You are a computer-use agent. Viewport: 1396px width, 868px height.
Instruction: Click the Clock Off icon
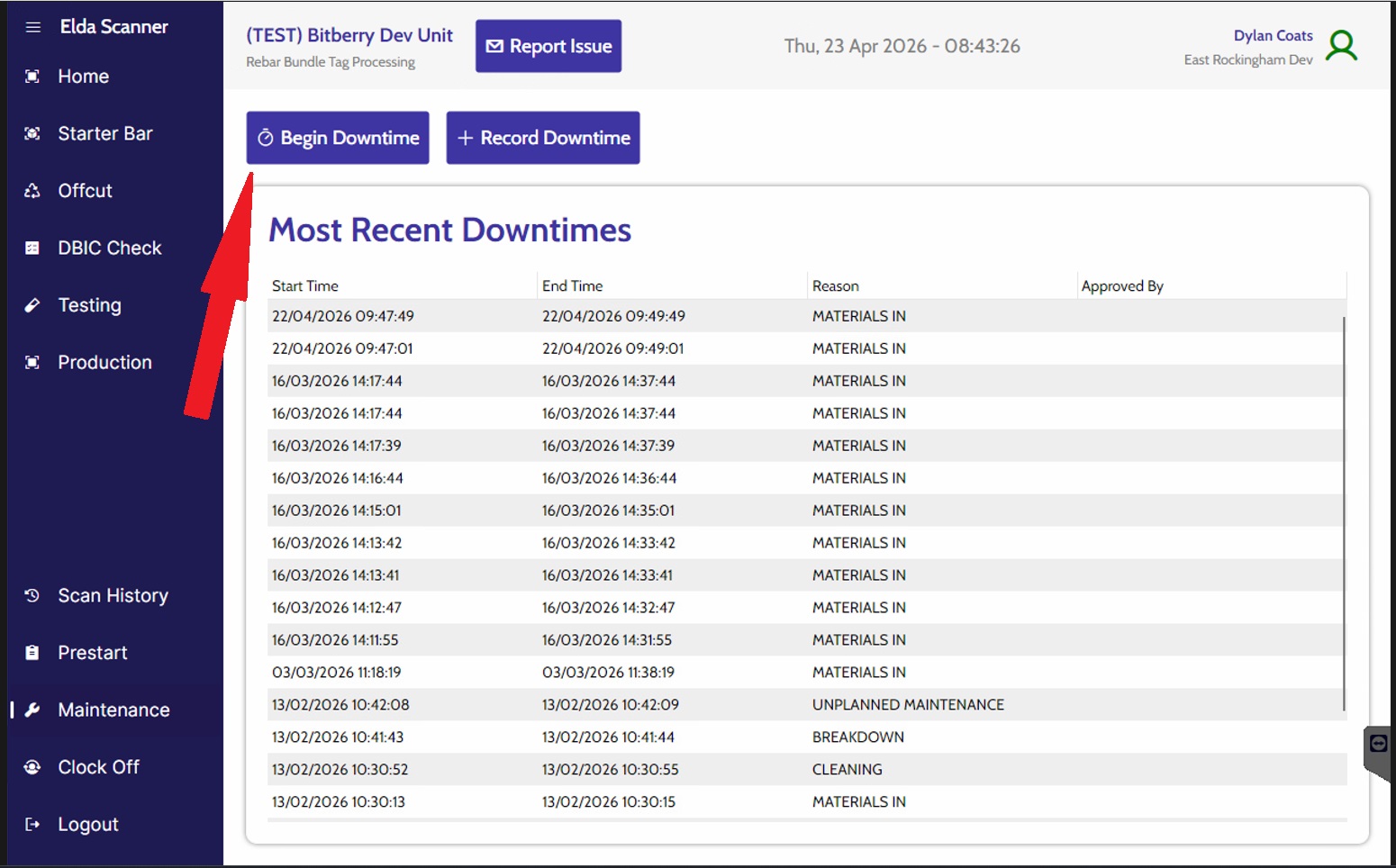(x=32, y=767)
